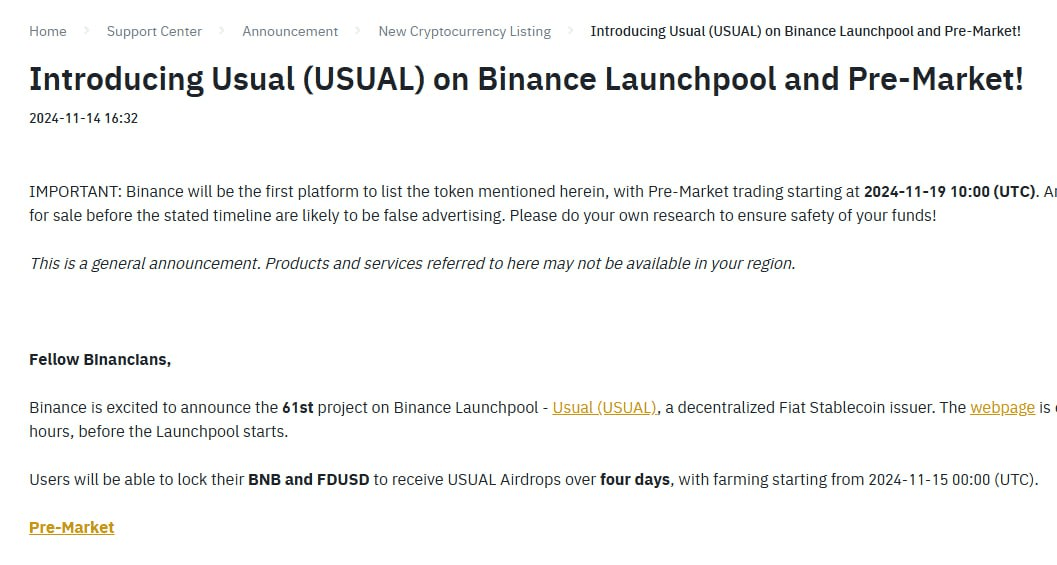1057x565 pixels.
Task: Go to the Home breadcrumb
Action: (x=48, y=31)
